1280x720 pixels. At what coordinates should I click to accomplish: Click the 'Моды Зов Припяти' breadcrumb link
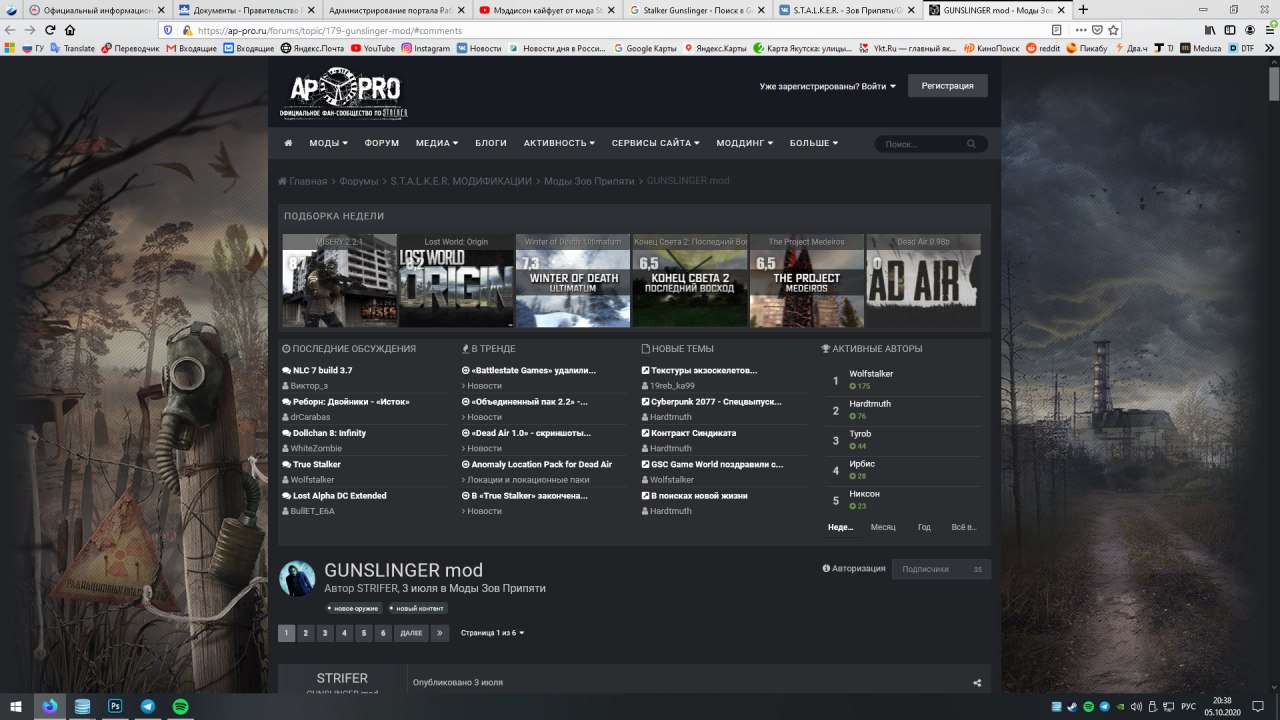coord(589,181)
